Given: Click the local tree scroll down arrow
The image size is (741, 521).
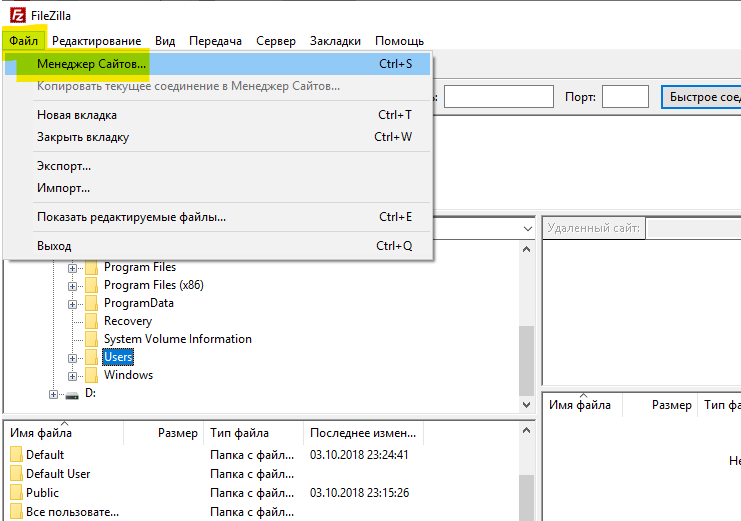Looking at the screenshot, I should (x=526, y=405).
